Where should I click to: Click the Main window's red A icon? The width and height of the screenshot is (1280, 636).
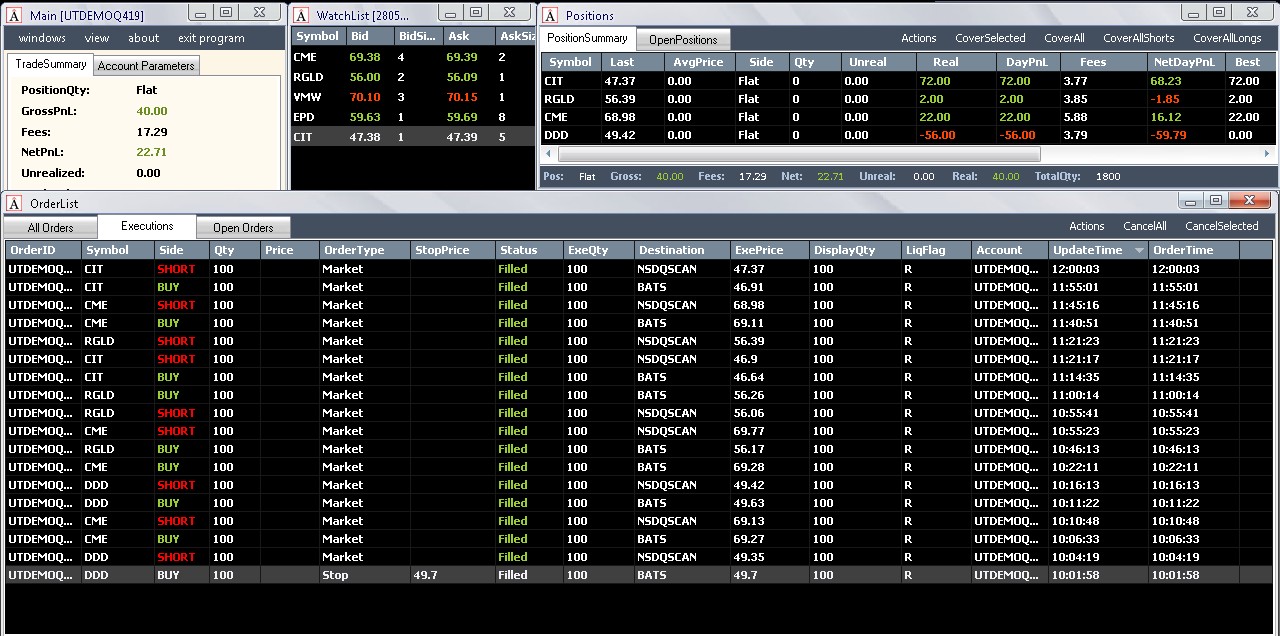(x=14, y=16)
